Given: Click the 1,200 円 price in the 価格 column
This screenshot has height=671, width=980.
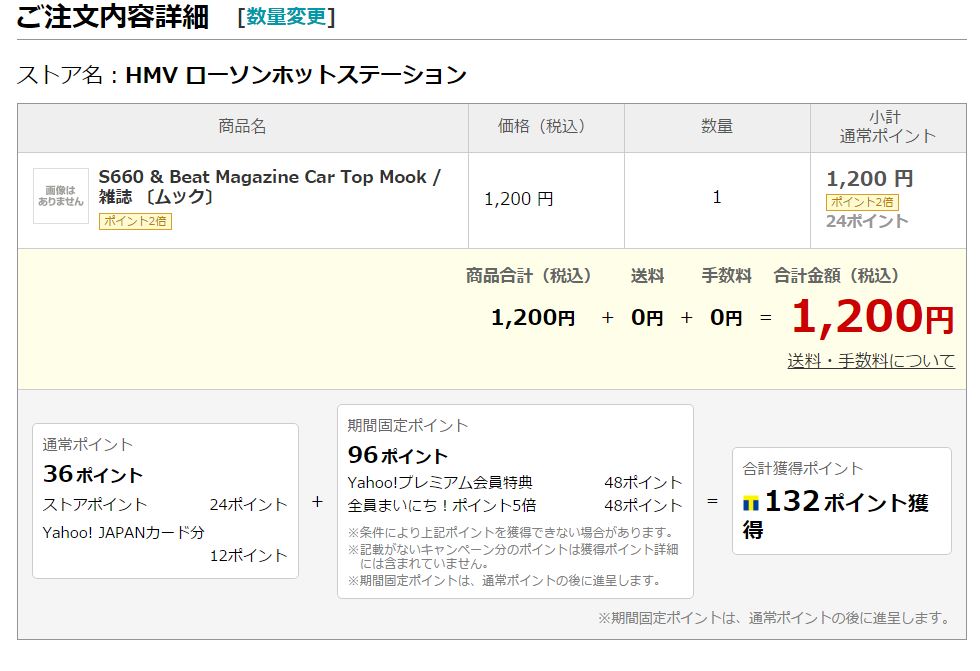Looking at the screenshot, I should [x=519, y=199].
